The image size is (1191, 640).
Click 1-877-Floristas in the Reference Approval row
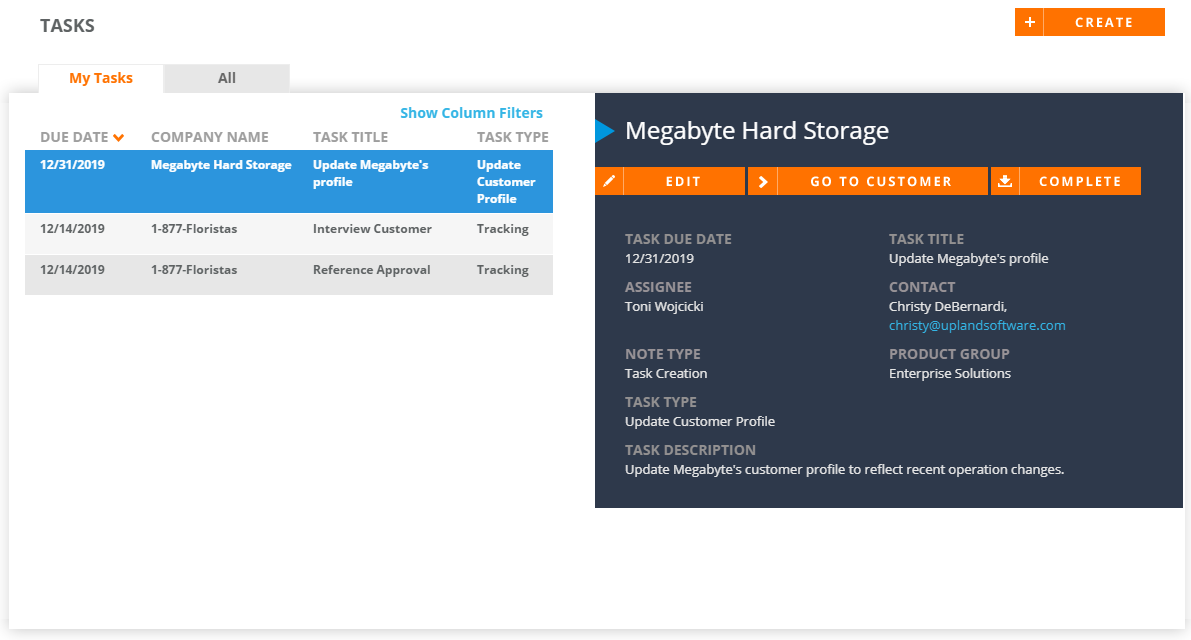194,270
